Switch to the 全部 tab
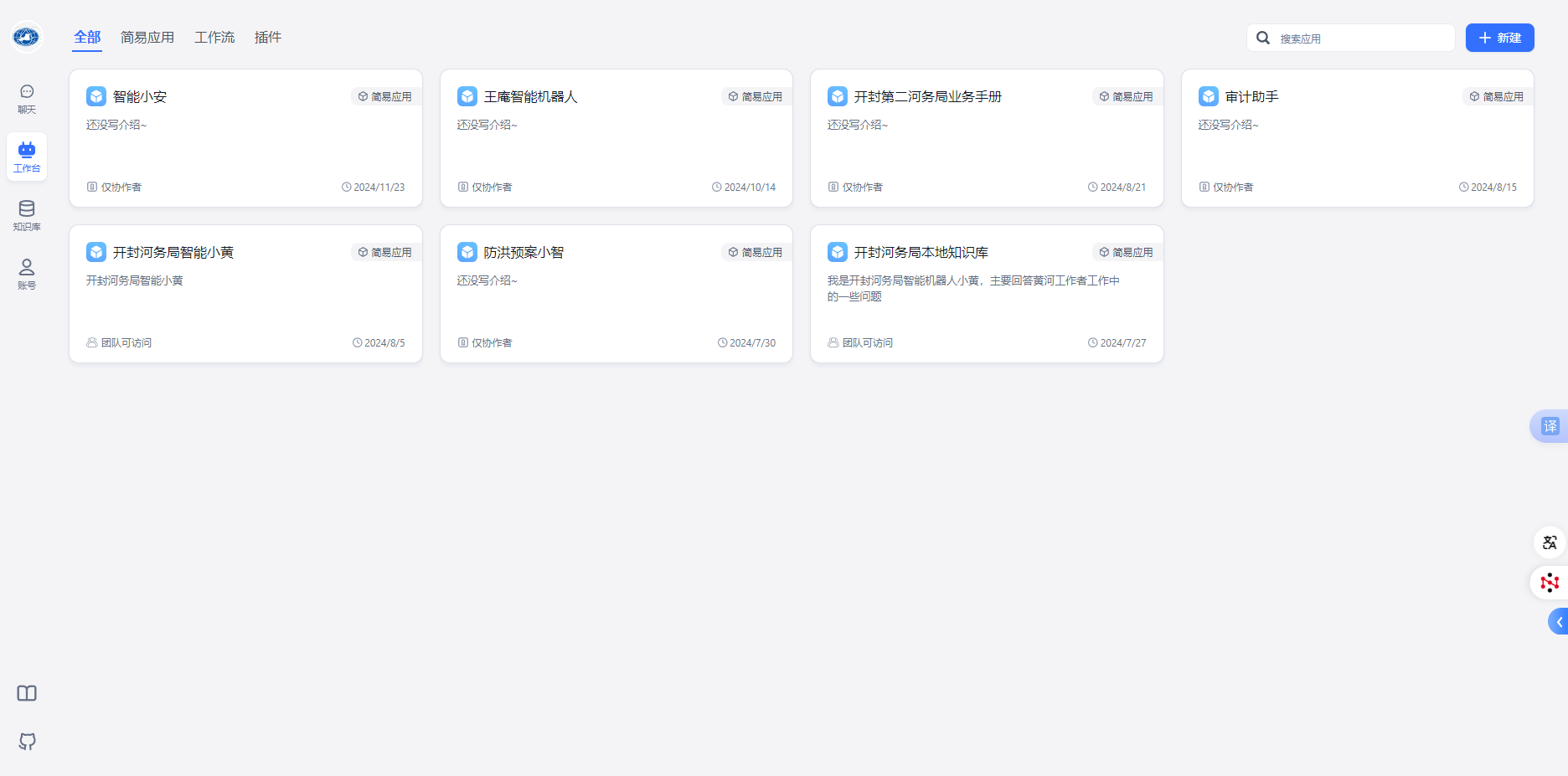The width and height of the screenshot is (1568, 776). pyautogui.click(x=87, y=38)
